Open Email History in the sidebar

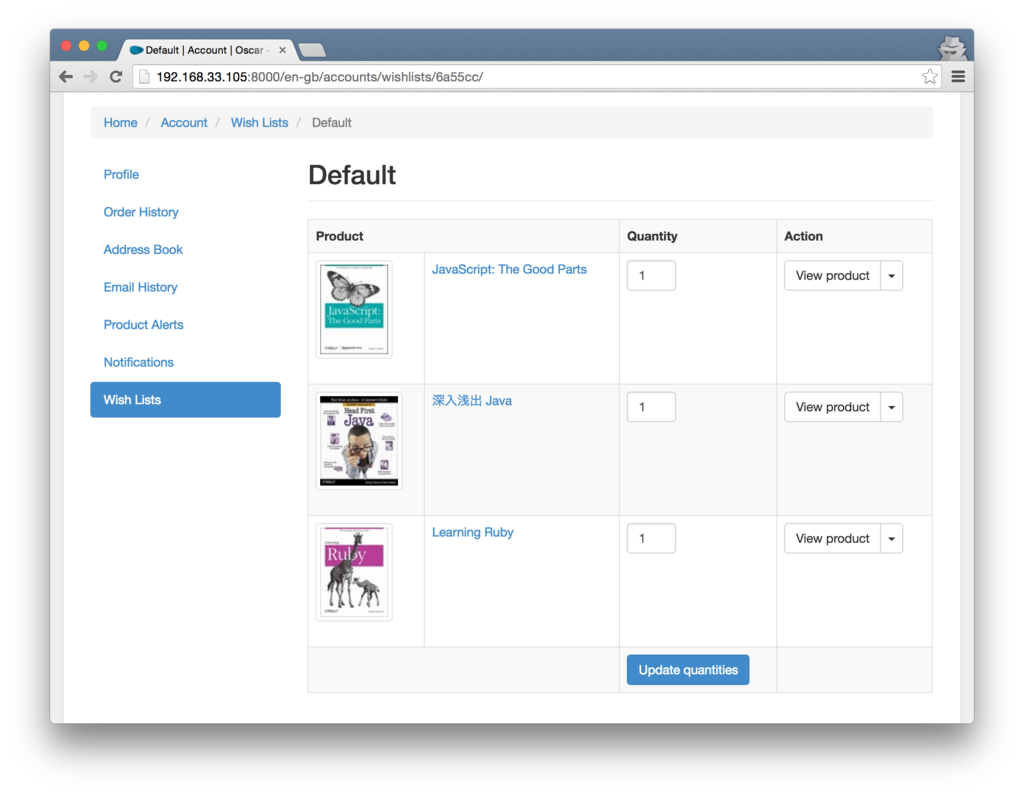pyautogui.click(x=140, y=287)
